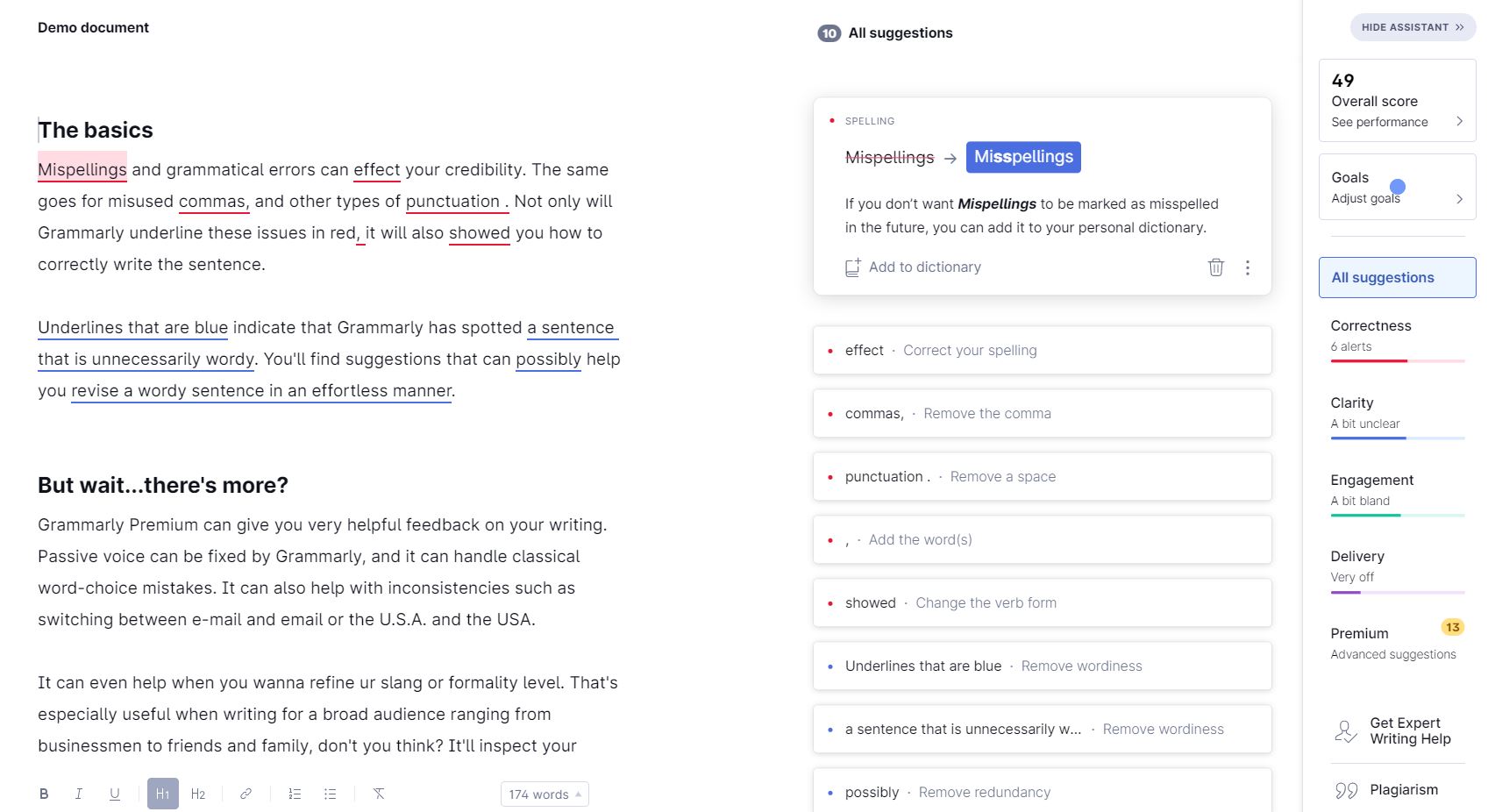Insert a link with the link icon
This screenshot has width=1488, height=812.
point(246,794)
